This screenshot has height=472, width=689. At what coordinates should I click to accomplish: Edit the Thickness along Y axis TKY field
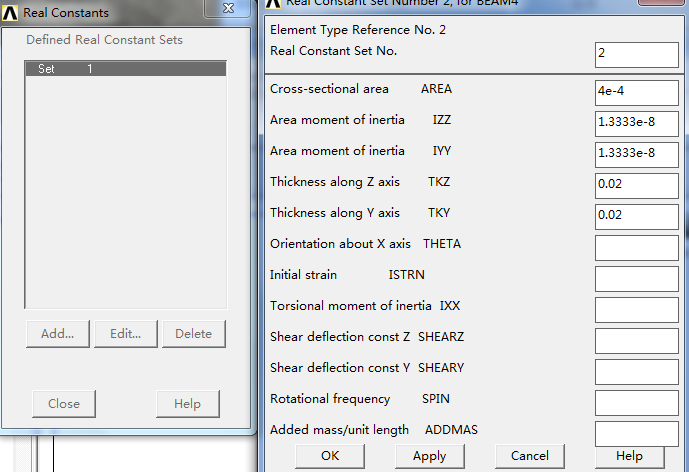[x=637, y=217]
